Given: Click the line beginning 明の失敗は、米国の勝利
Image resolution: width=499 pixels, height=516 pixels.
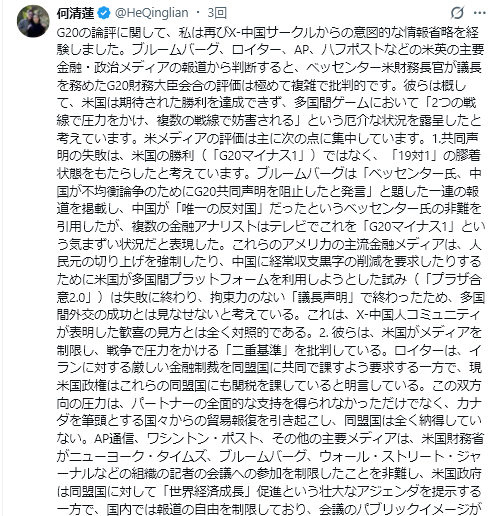Looking at the screenshot, I should (269, 156).
